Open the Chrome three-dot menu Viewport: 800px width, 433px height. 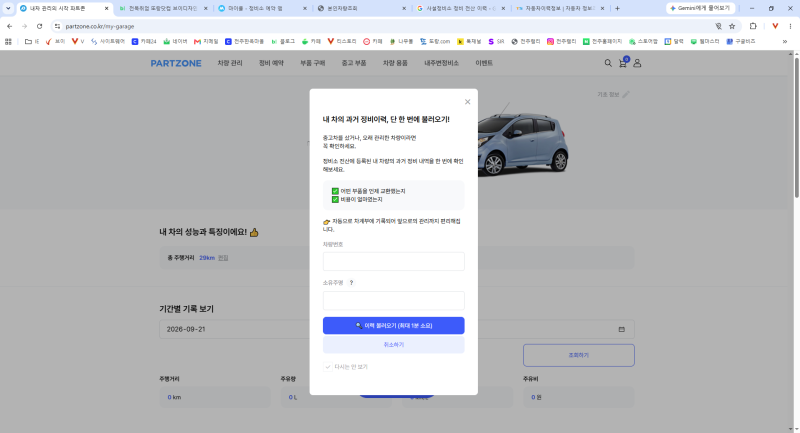[x=790, y=27]
